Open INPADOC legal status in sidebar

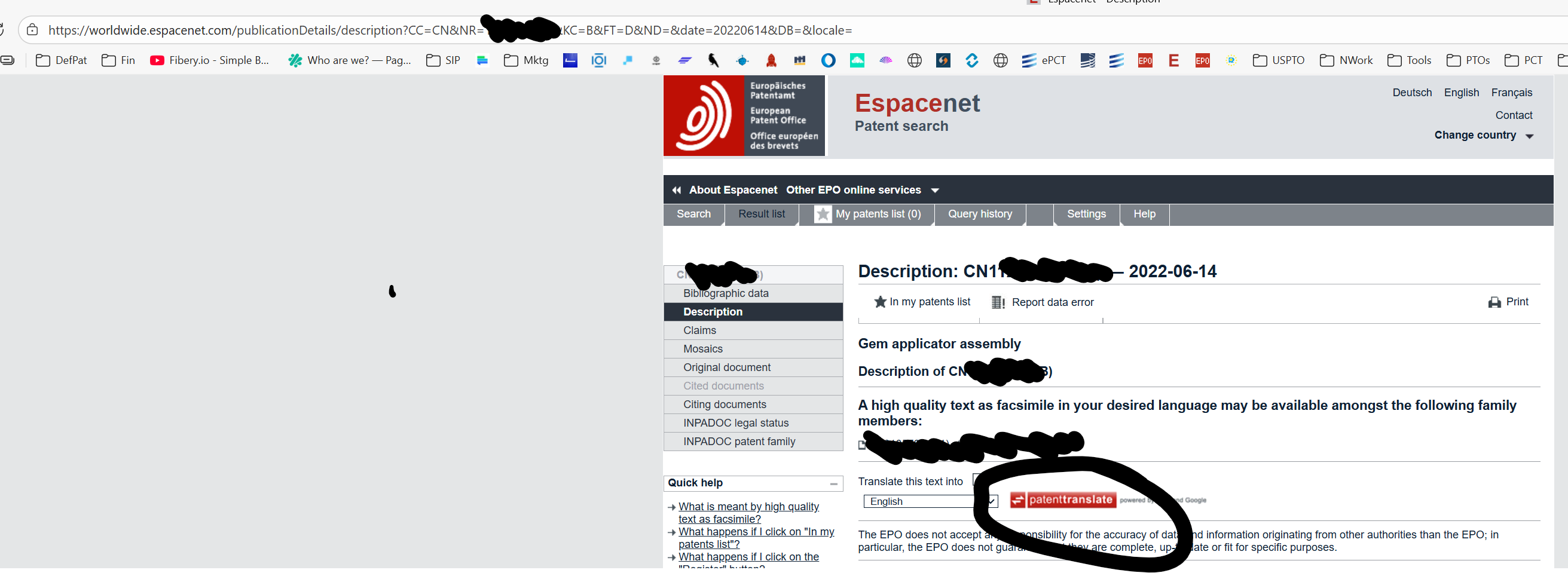[735, 423]
